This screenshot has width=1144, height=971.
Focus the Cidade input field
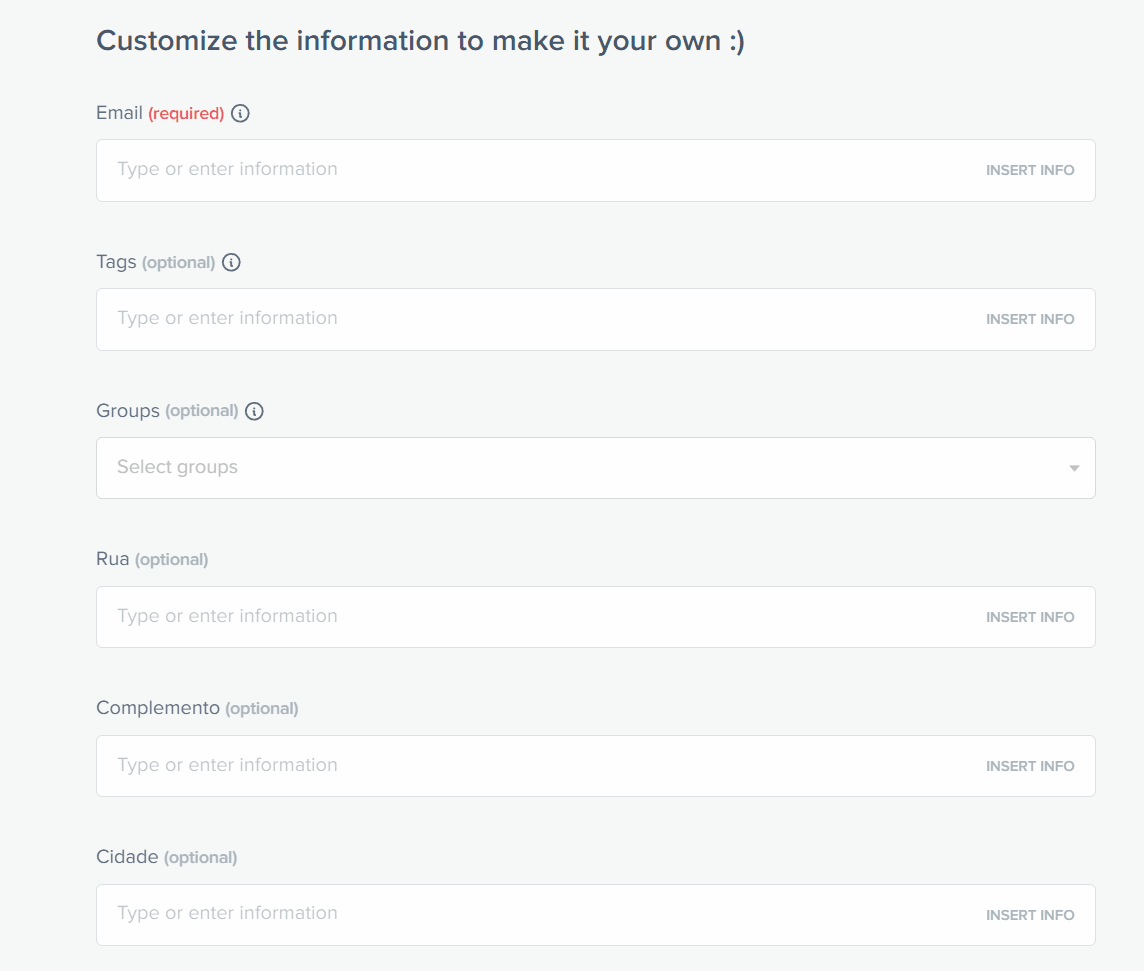[x=595, y=915]
